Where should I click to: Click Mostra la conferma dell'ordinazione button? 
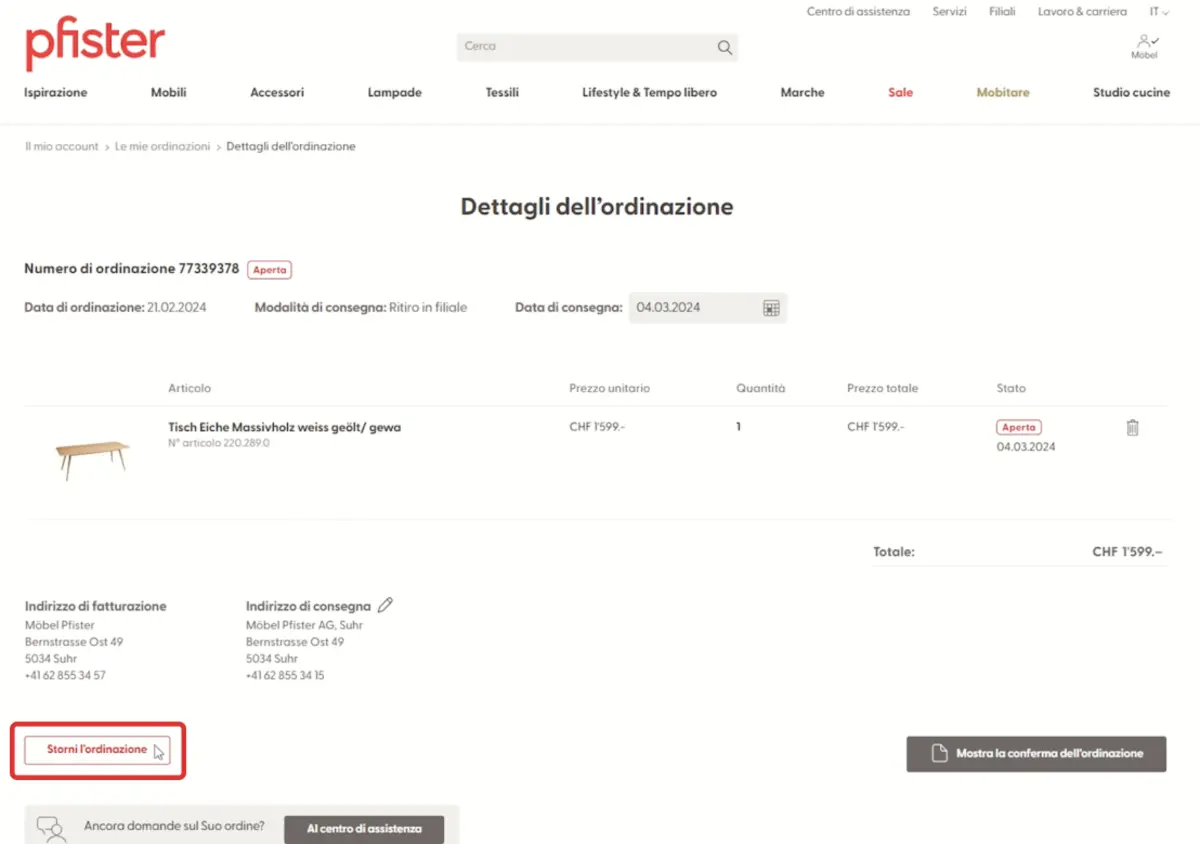(x=1036, y=754)
